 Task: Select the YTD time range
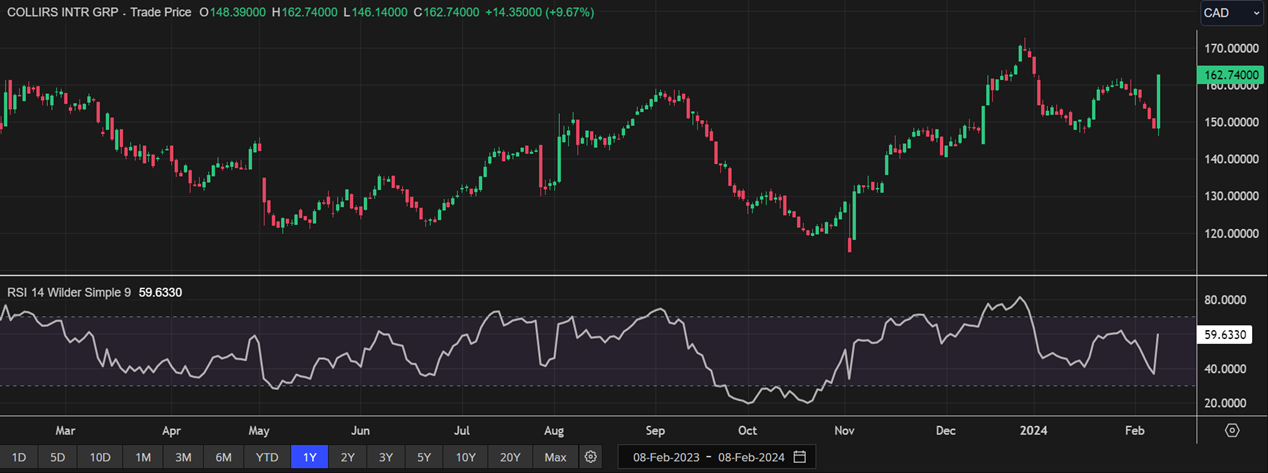point(267,457)
